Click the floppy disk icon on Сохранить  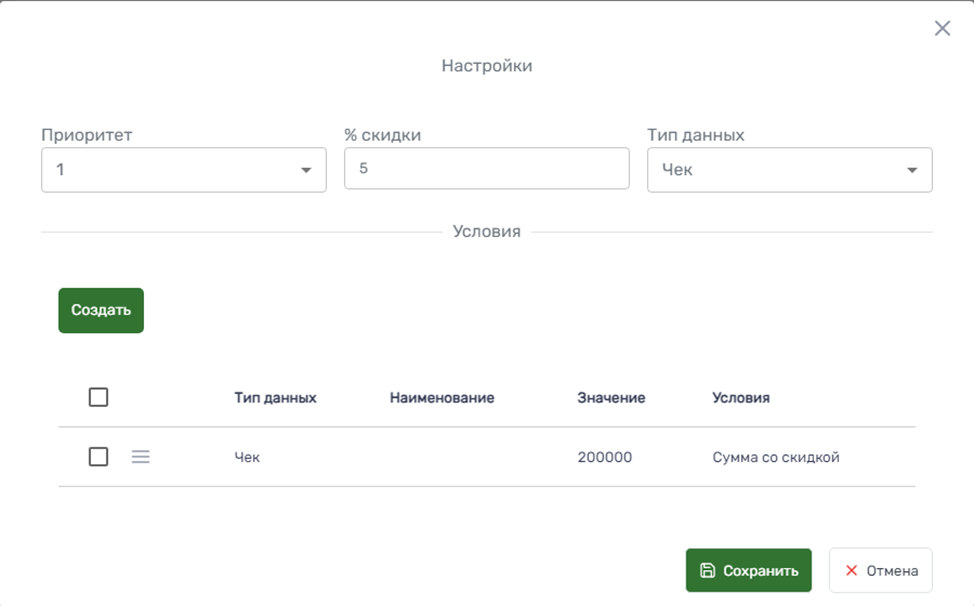[708, 571]
